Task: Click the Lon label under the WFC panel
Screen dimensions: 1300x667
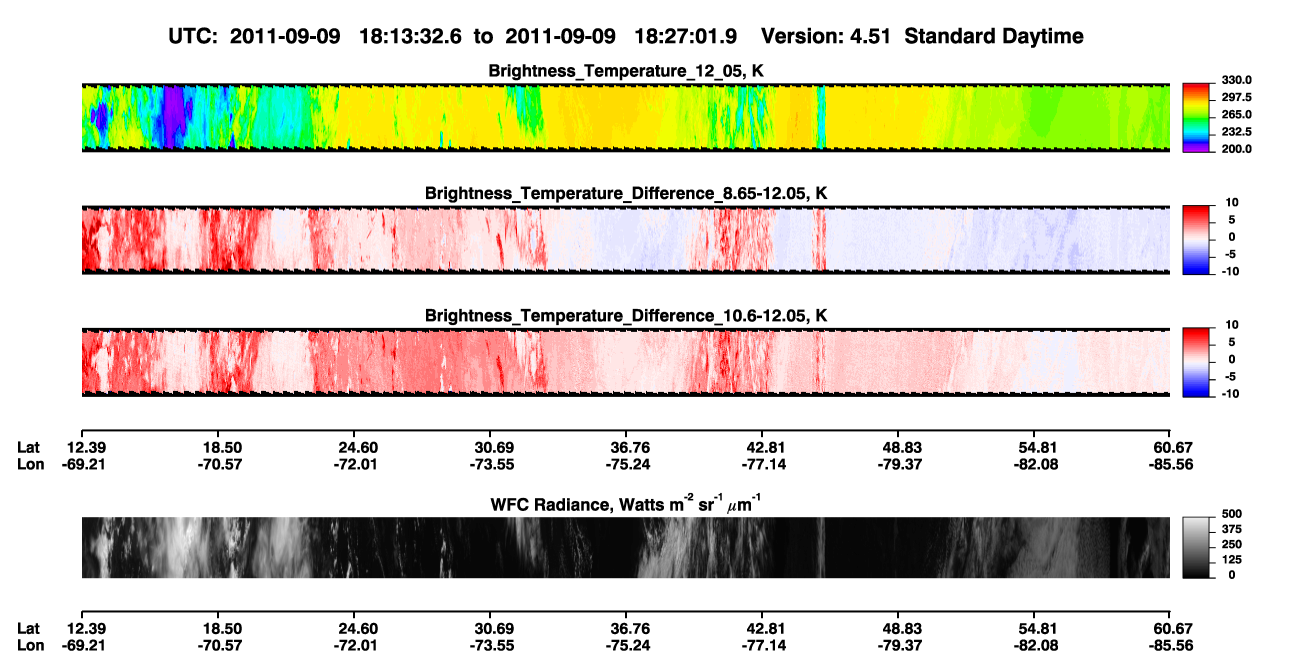Action: tap(29, 644)
